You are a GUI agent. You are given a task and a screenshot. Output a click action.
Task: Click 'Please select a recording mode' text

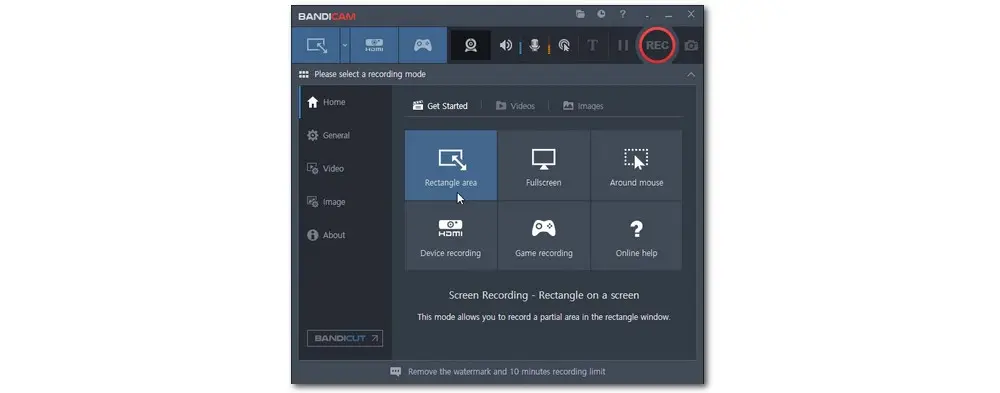tap(370, 75)
